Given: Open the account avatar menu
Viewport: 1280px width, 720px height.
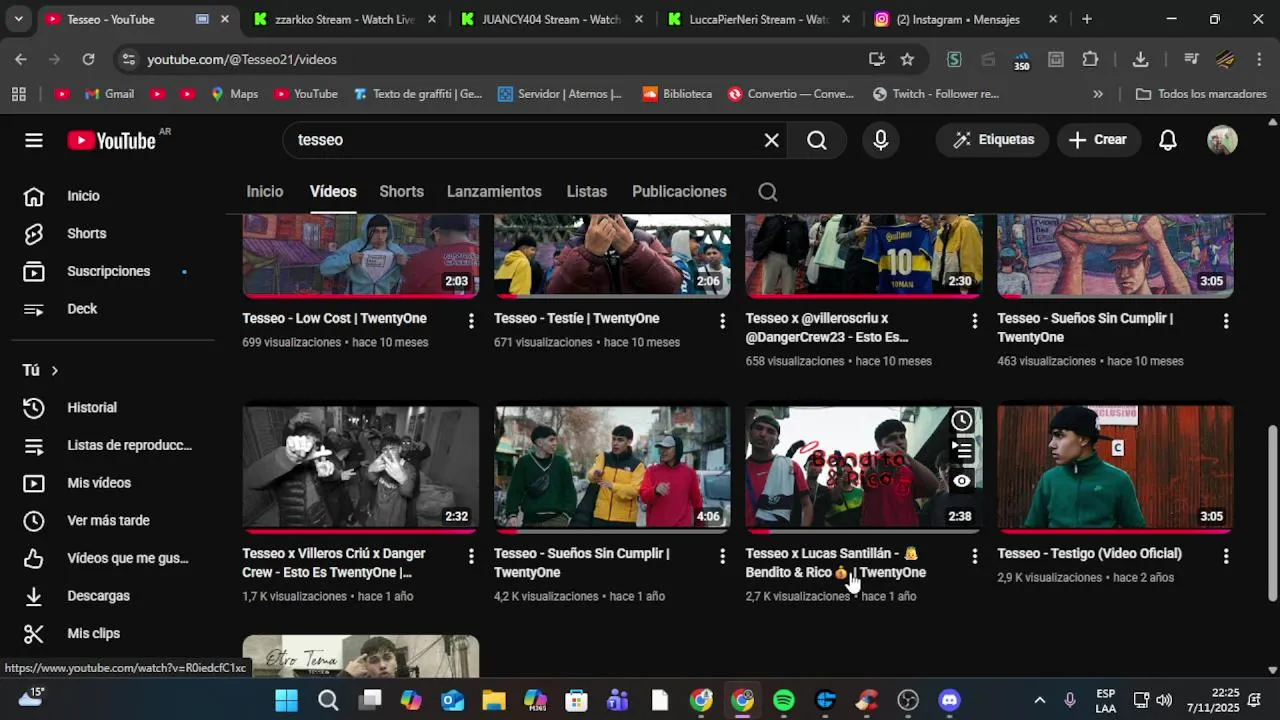Looking at the screenshot, I should click(x=1222, y=140).
